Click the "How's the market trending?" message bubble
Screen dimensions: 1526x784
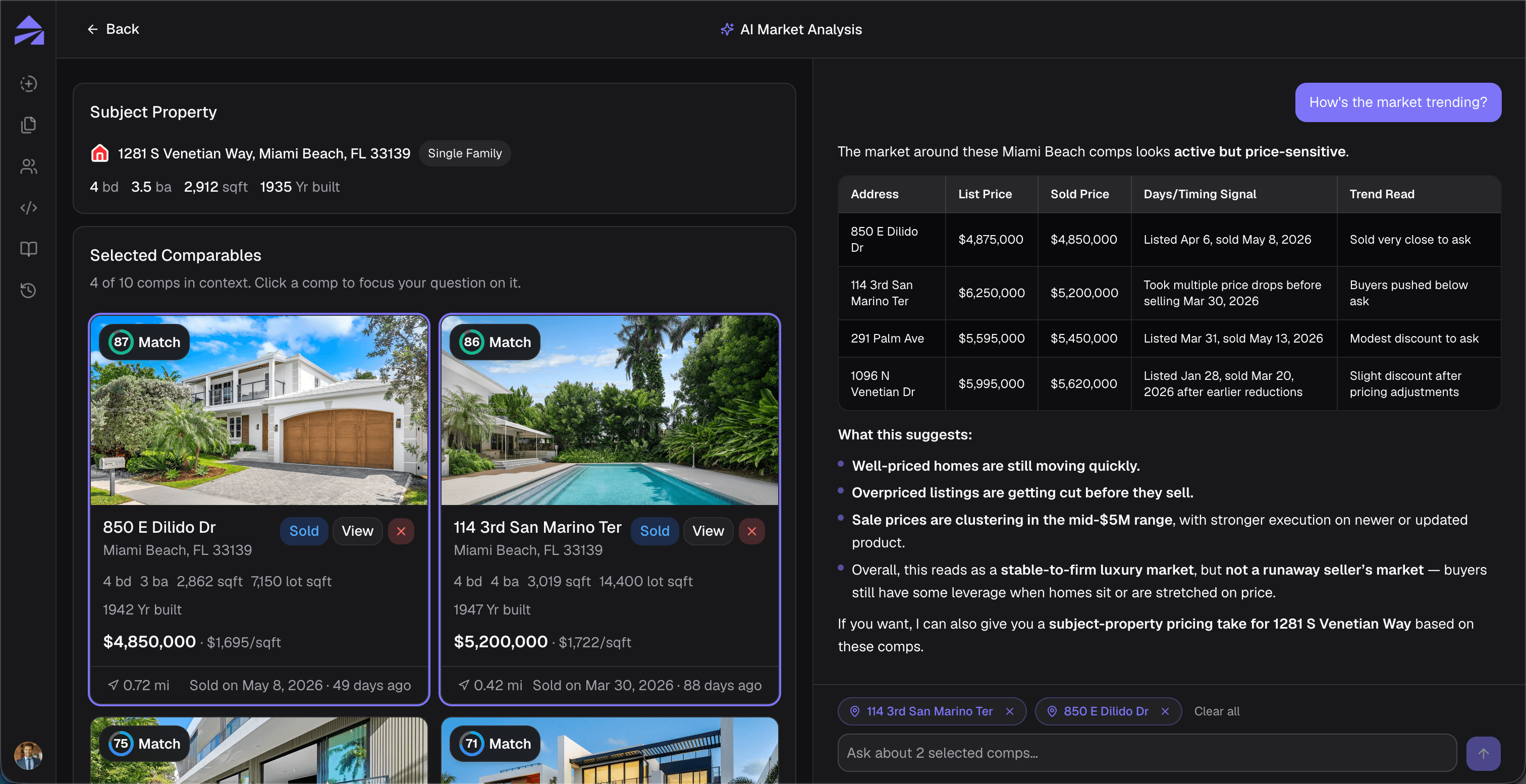click(1398, 102)
